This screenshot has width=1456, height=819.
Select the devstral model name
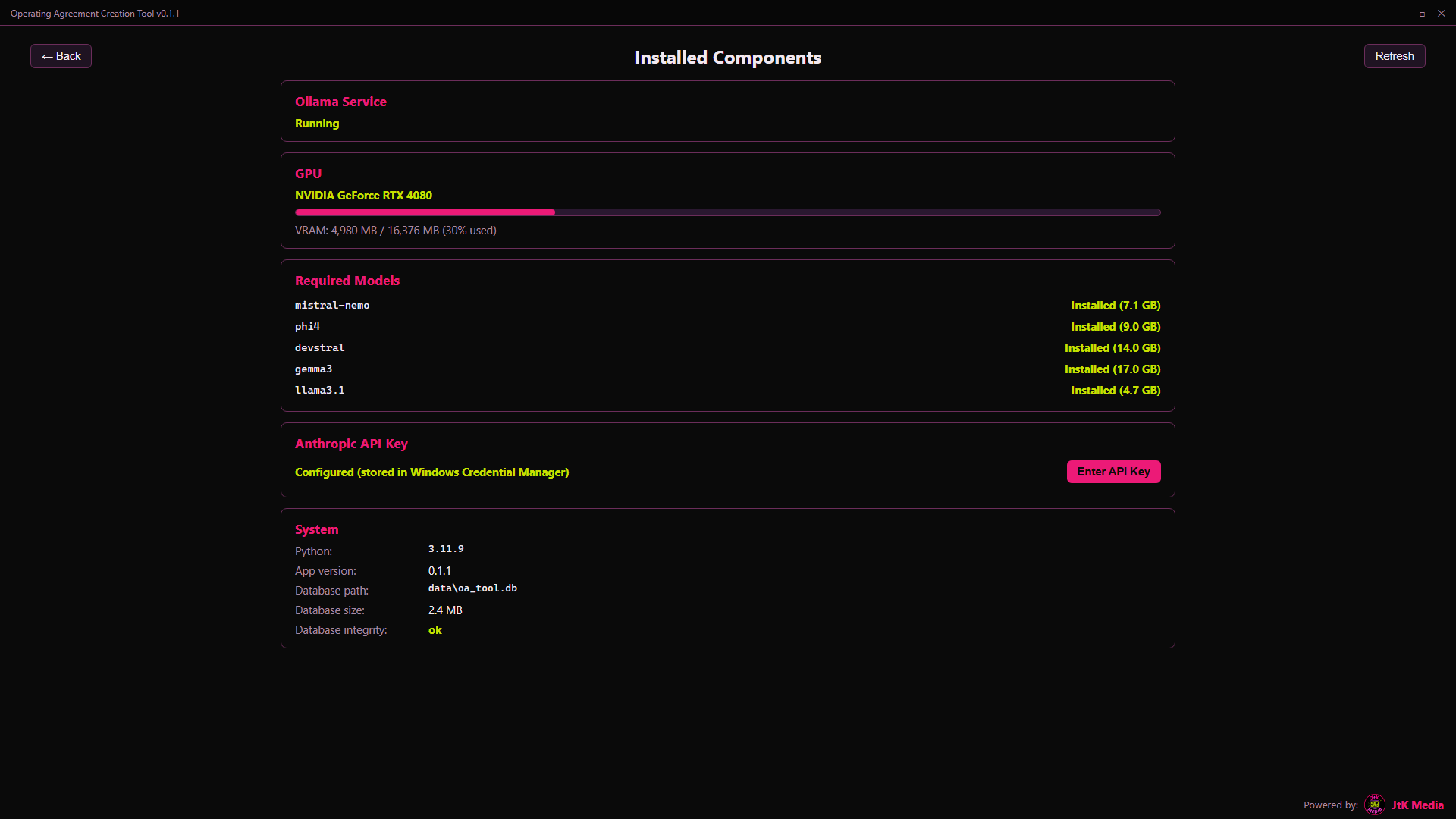(x=319, y=348)
